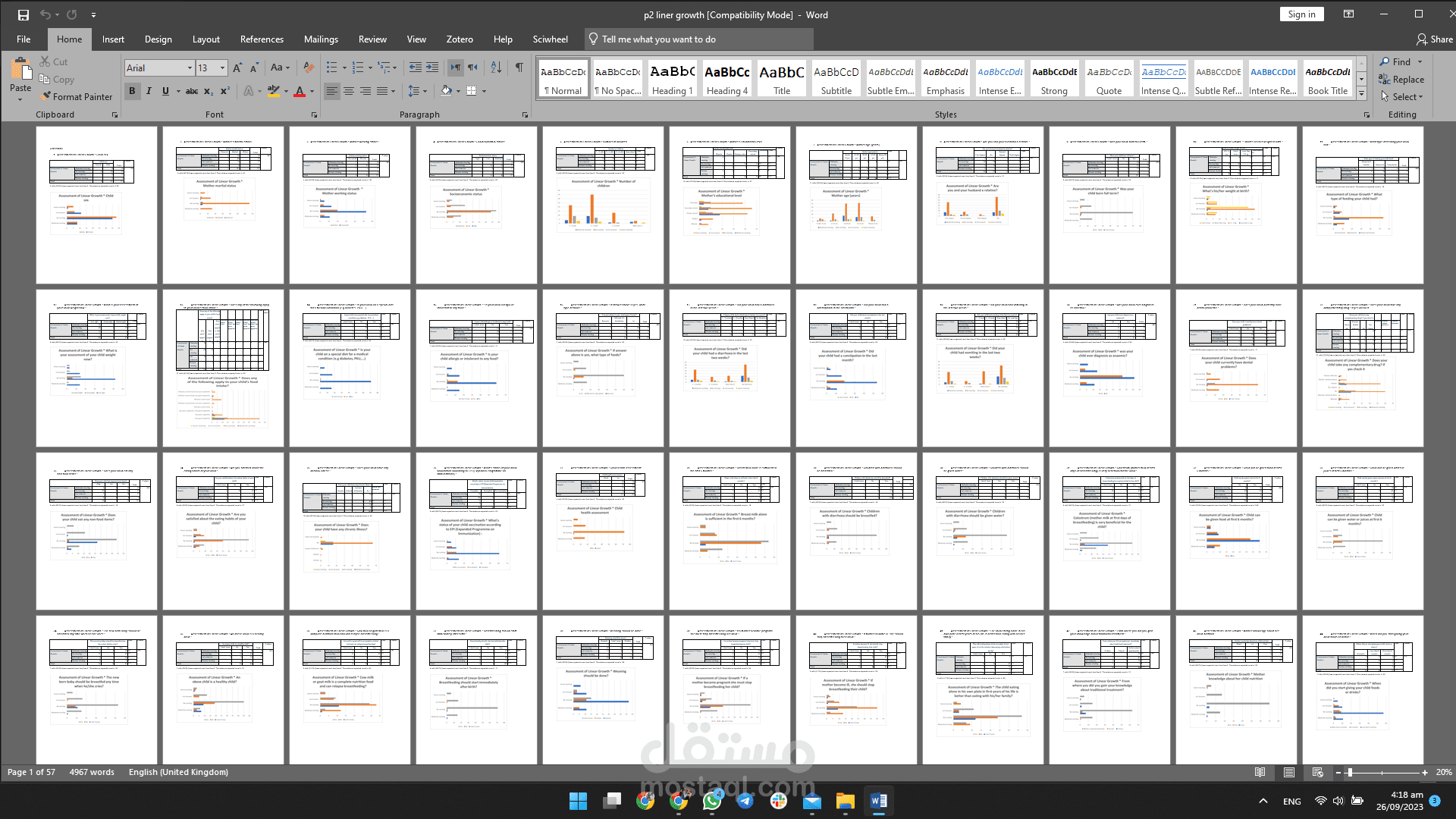1456x819 pixels.
Task: Click the zoom slider handle
Action: 1350,772
